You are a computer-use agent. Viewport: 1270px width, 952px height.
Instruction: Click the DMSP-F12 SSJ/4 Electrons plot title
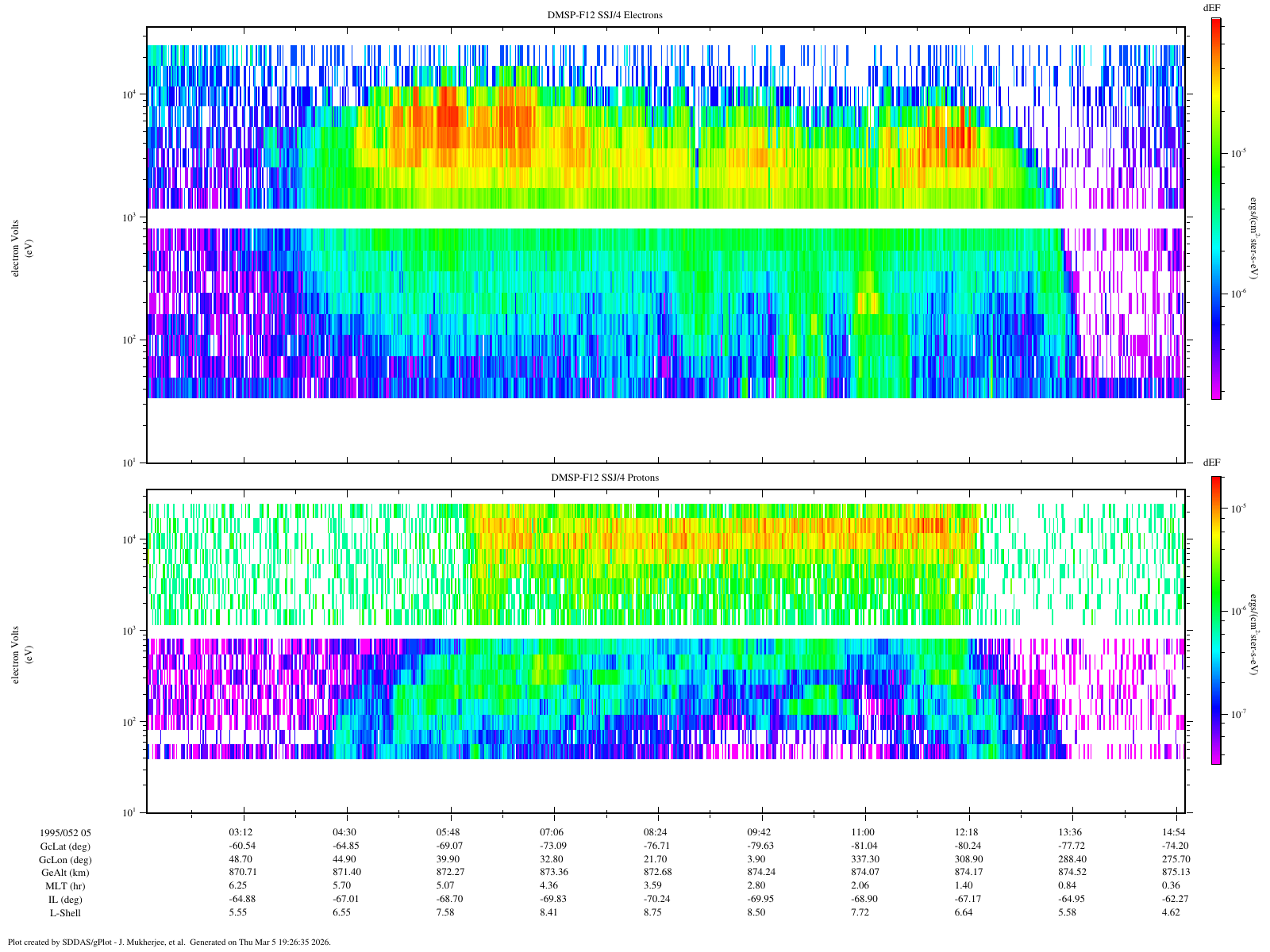pos(605,15)
